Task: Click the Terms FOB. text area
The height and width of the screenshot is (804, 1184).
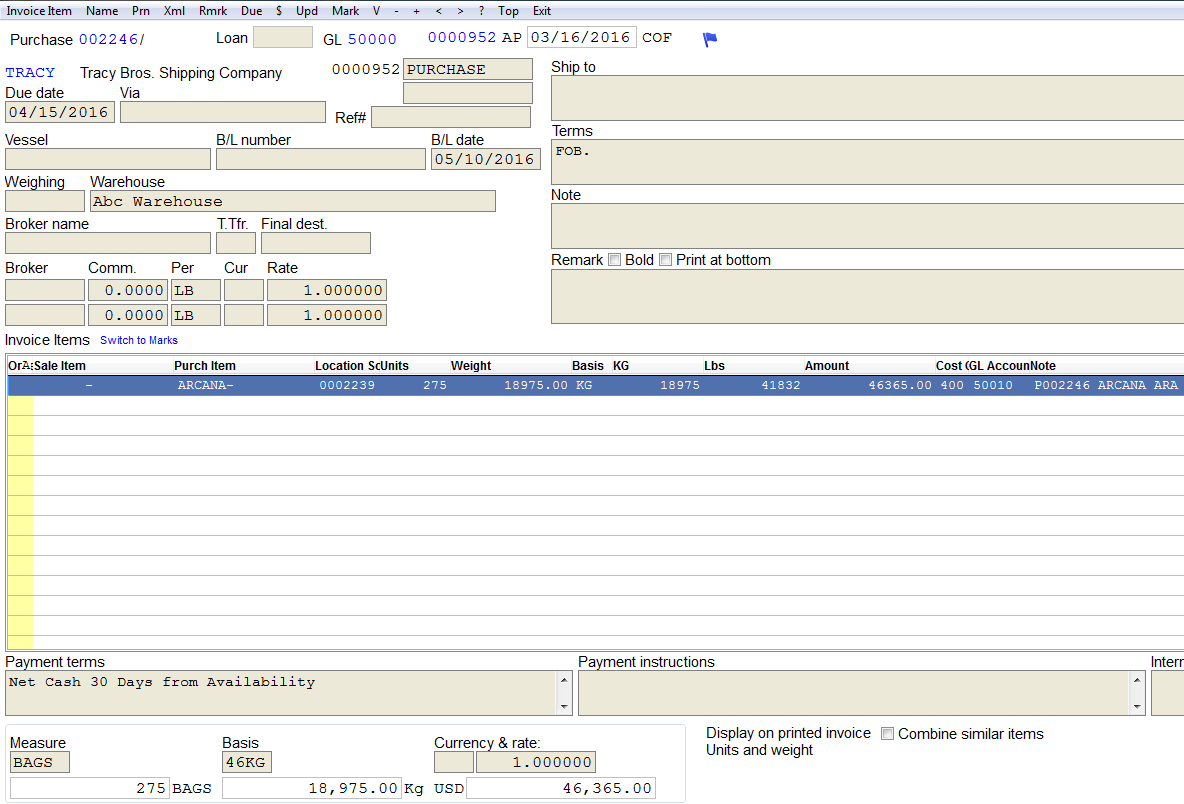Action: [x=868, y=162]
